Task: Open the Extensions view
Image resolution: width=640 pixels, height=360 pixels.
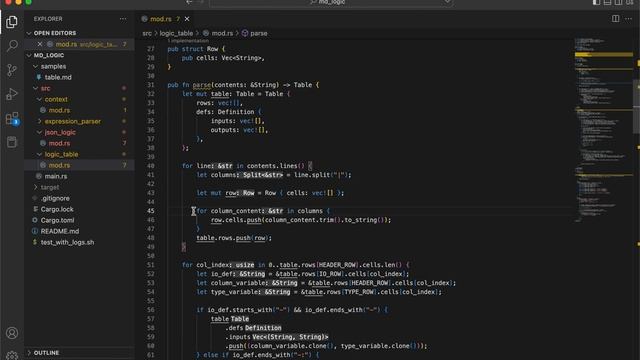Action: click(x=12, y=119)
